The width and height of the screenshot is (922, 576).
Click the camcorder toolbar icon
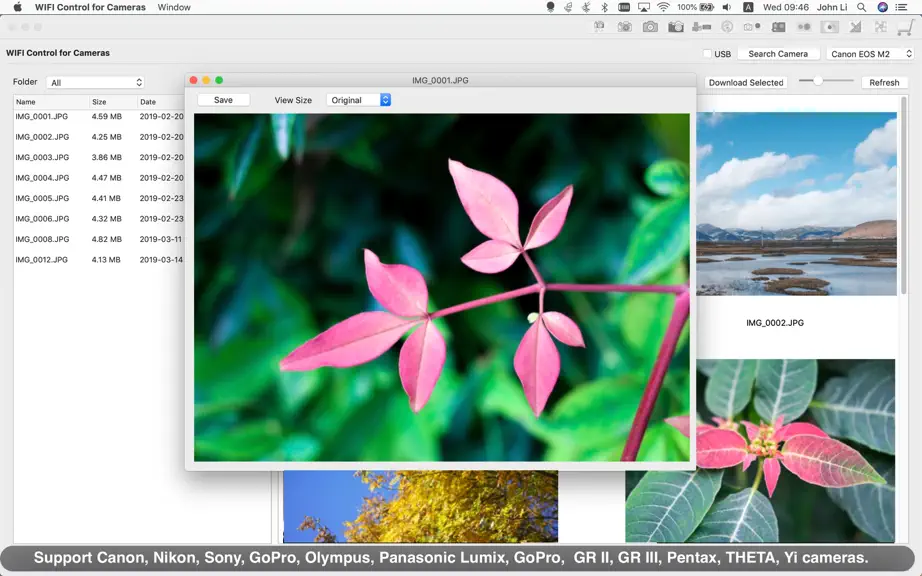tap(701, 26)
